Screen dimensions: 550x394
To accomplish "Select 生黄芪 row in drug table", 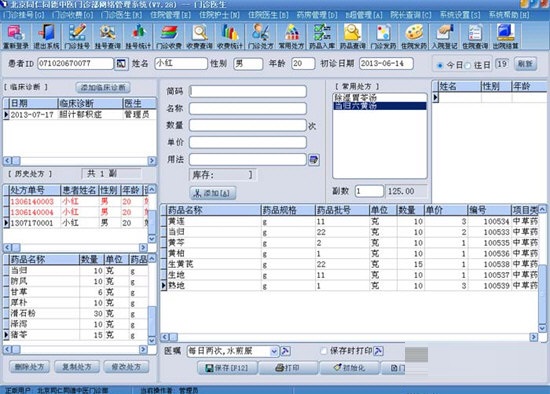I will point(349,264).
